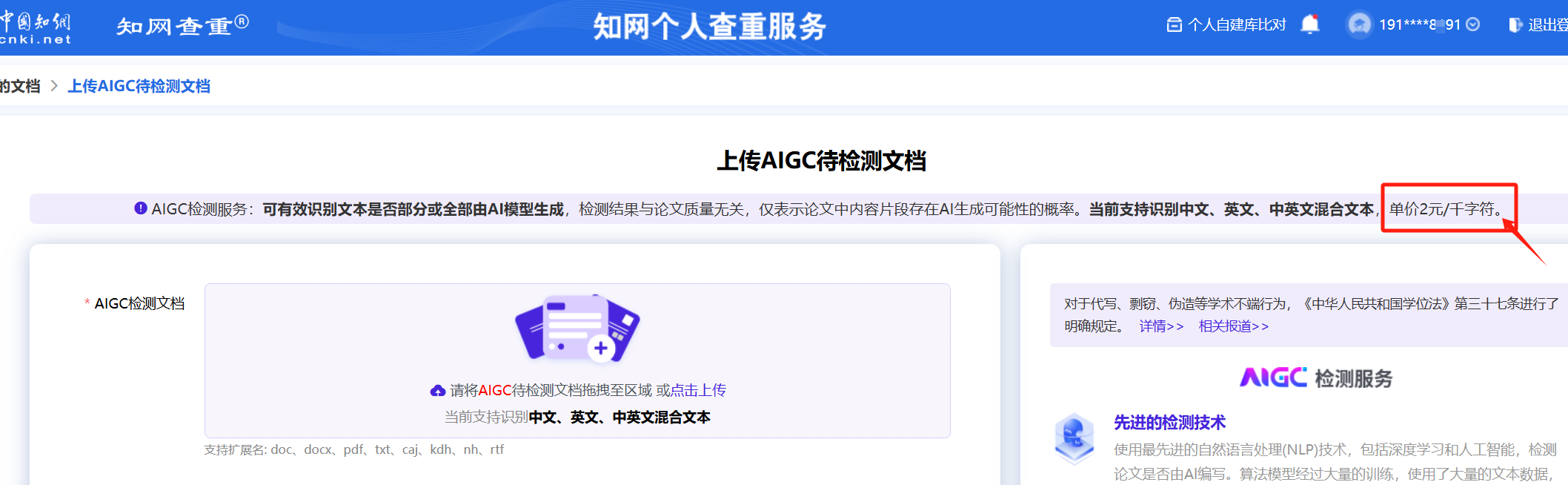This screenshot has height=485, width=1568.
Task: Click the 单价2元/千字符 price text
Action: 1445,209
